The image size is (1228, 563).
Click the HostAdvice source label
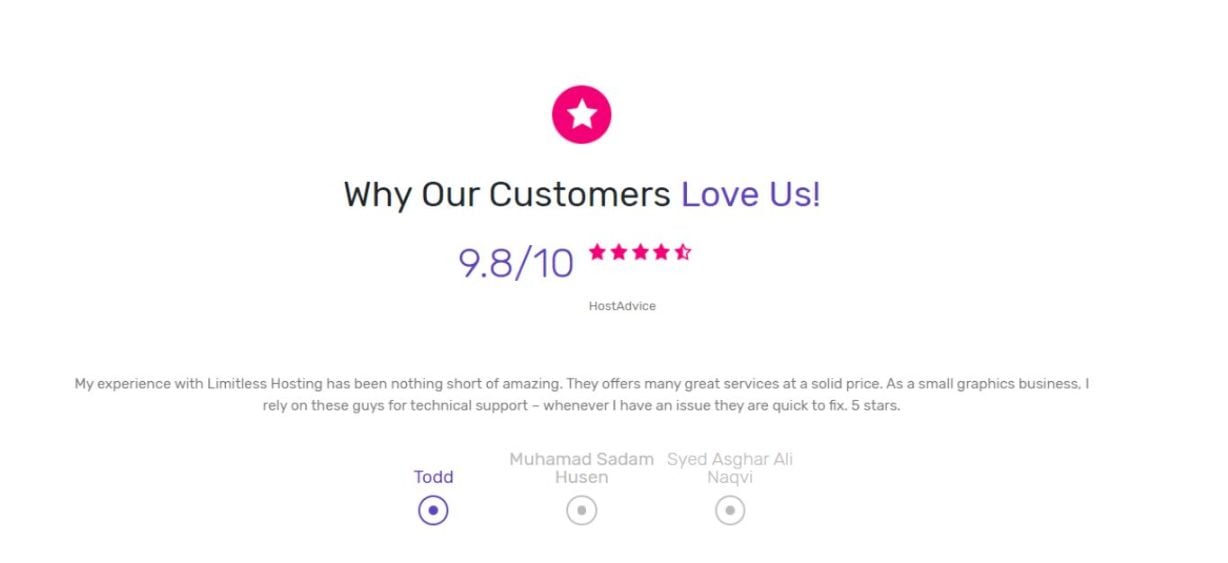click(x=622, y=306)
